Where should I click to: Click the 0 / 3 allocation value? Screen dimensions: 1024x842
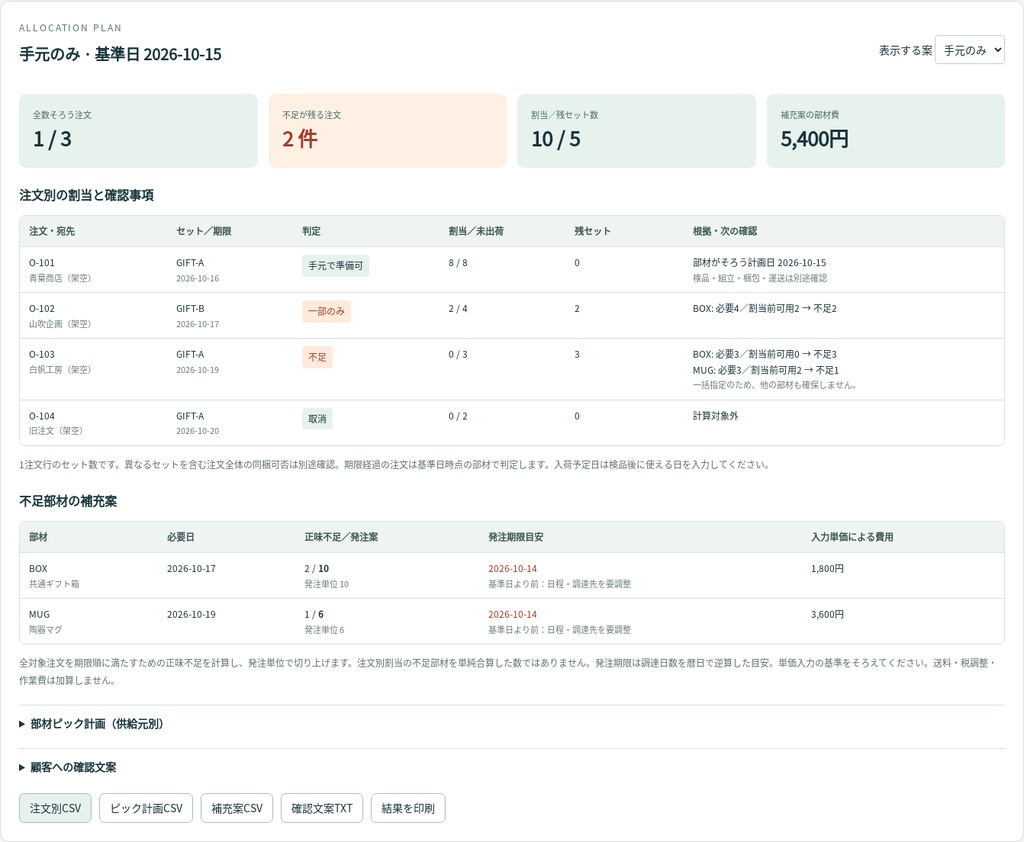tap(458, 354)
